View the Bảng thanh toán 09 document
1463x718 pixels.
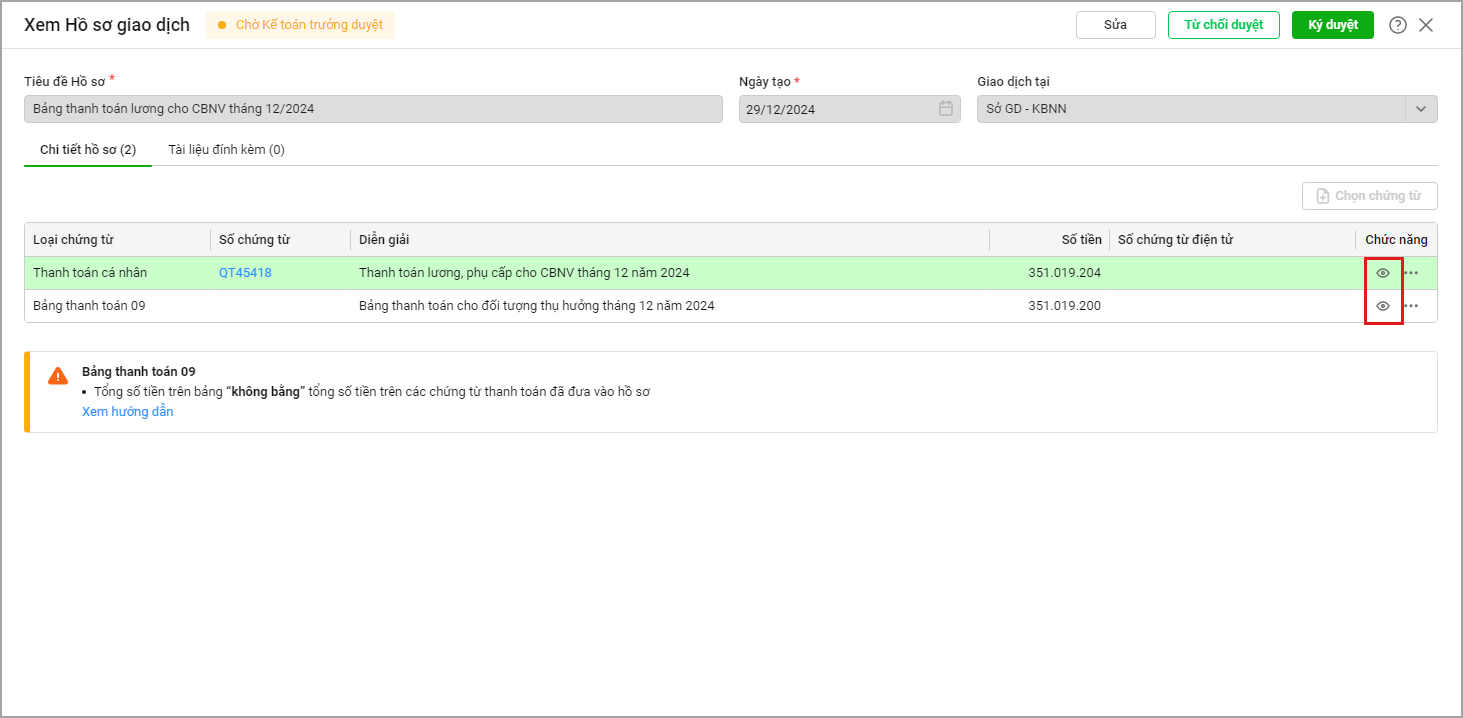1383,306
